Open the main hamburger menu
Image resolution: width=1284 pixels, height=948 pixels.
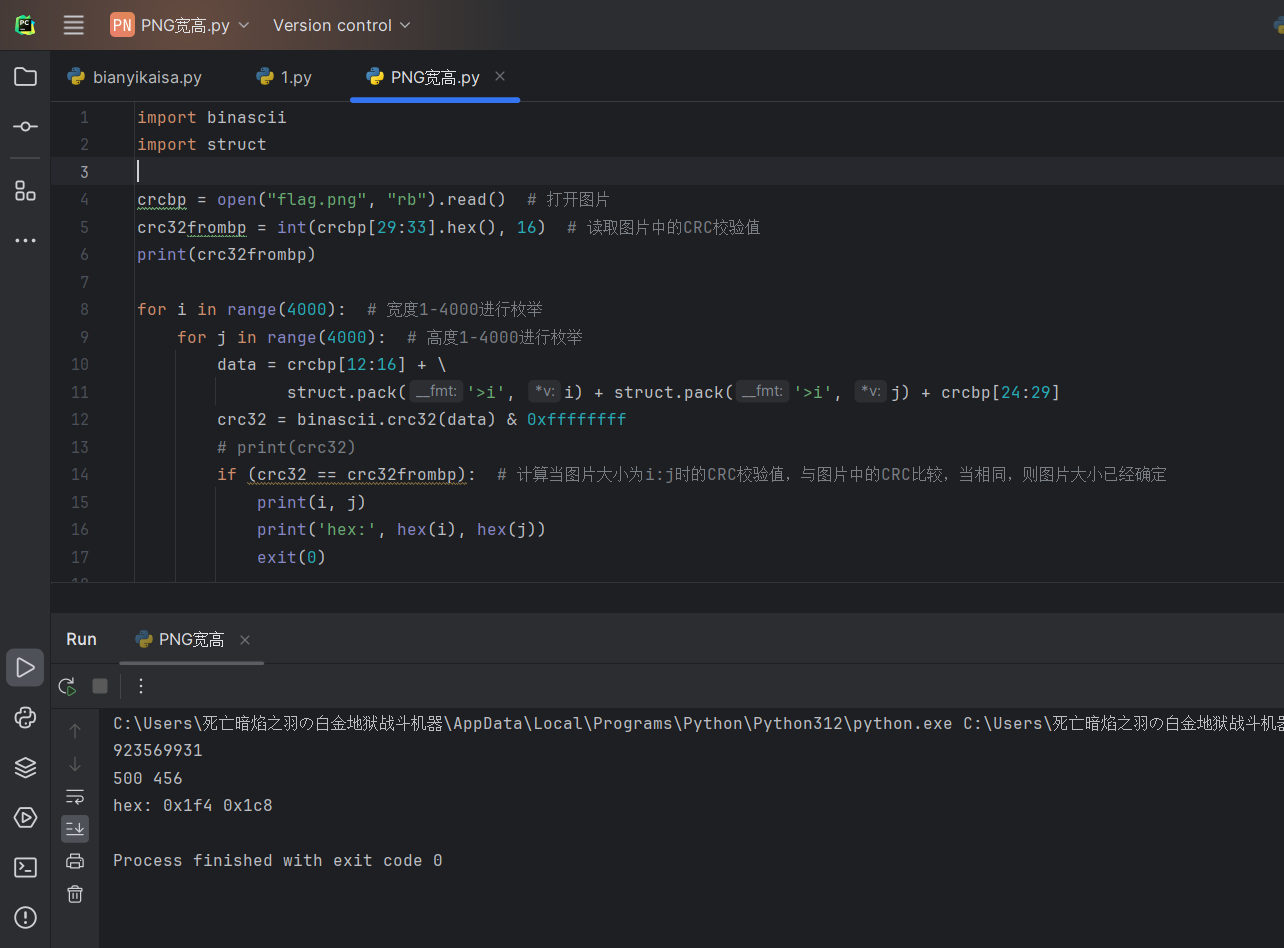(x=73, y=25)
